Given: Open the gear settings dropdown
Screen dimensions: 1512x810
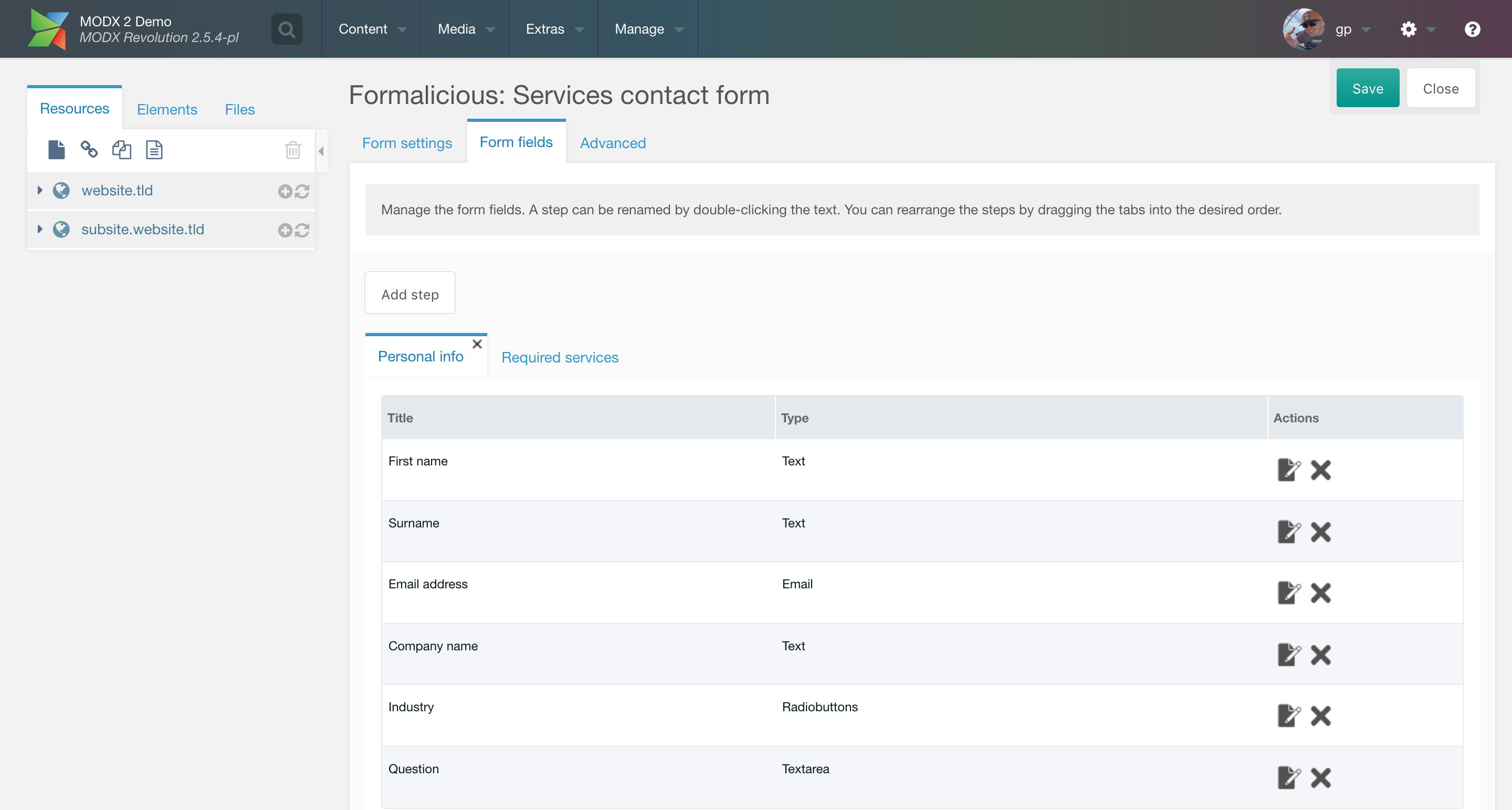Looking at the screenshot, I should (x=1417, y=29).
